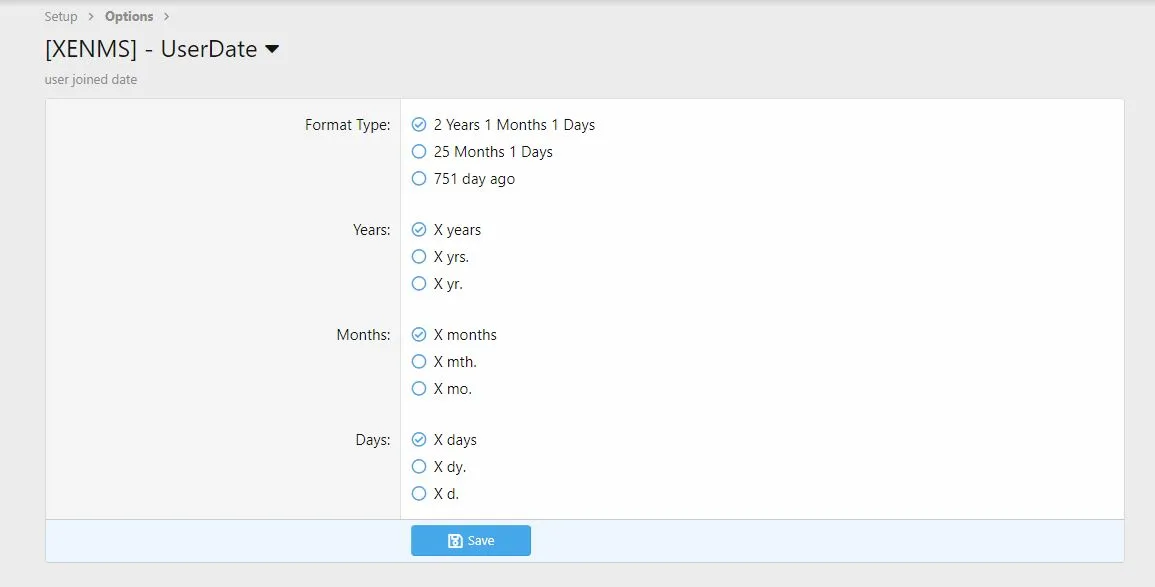This screenshot has height=587, width=1155.
Task: Select the "X days" label option
Action: tap(419, 440)
